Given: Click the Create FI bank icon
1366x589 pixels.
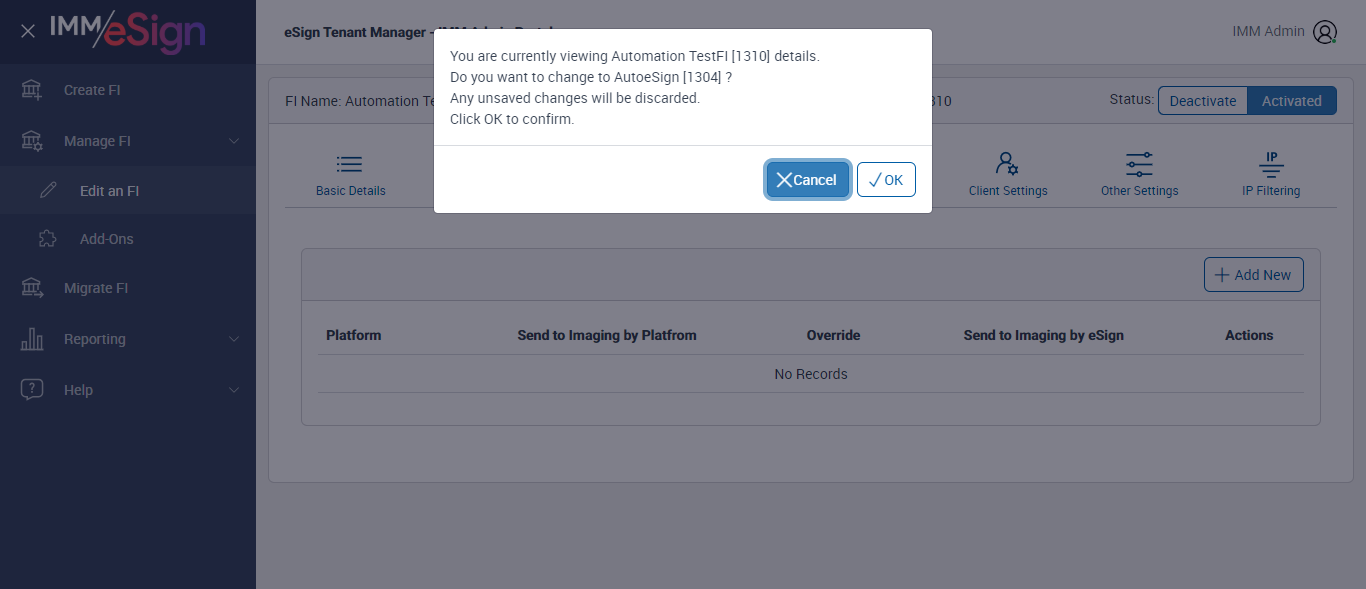Looking at the screenshot, I should [32, 90].
